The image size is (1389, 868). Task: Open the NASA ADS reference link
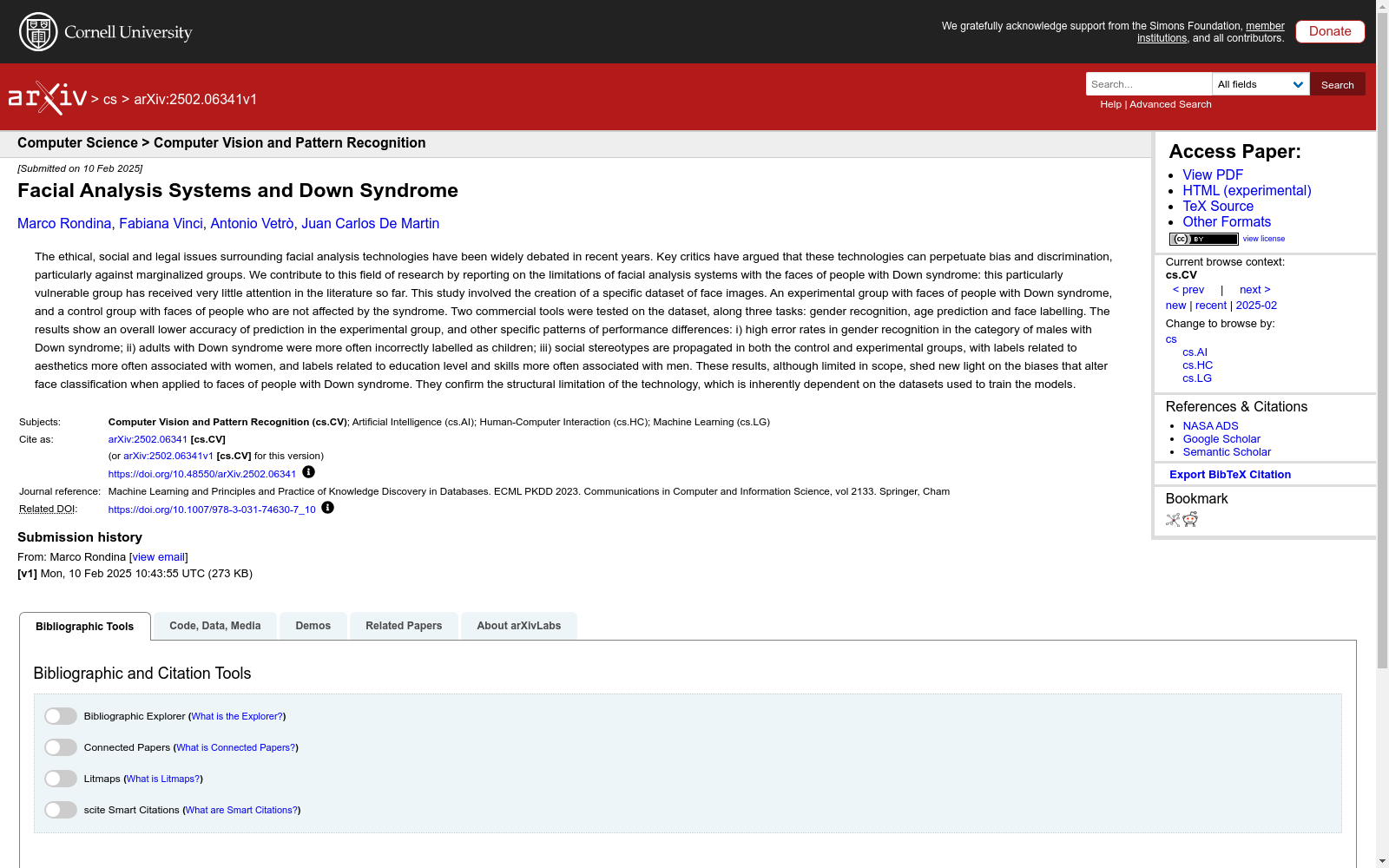[x=1210, y=426]
